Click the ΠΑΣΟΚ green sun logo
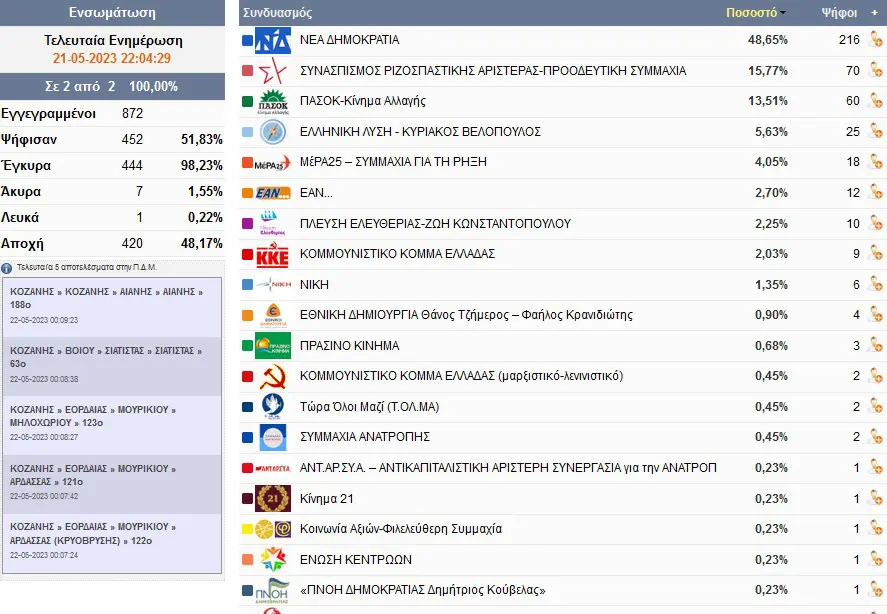The height and width of the screenshot is (614, 887). (x=273, y=101)
